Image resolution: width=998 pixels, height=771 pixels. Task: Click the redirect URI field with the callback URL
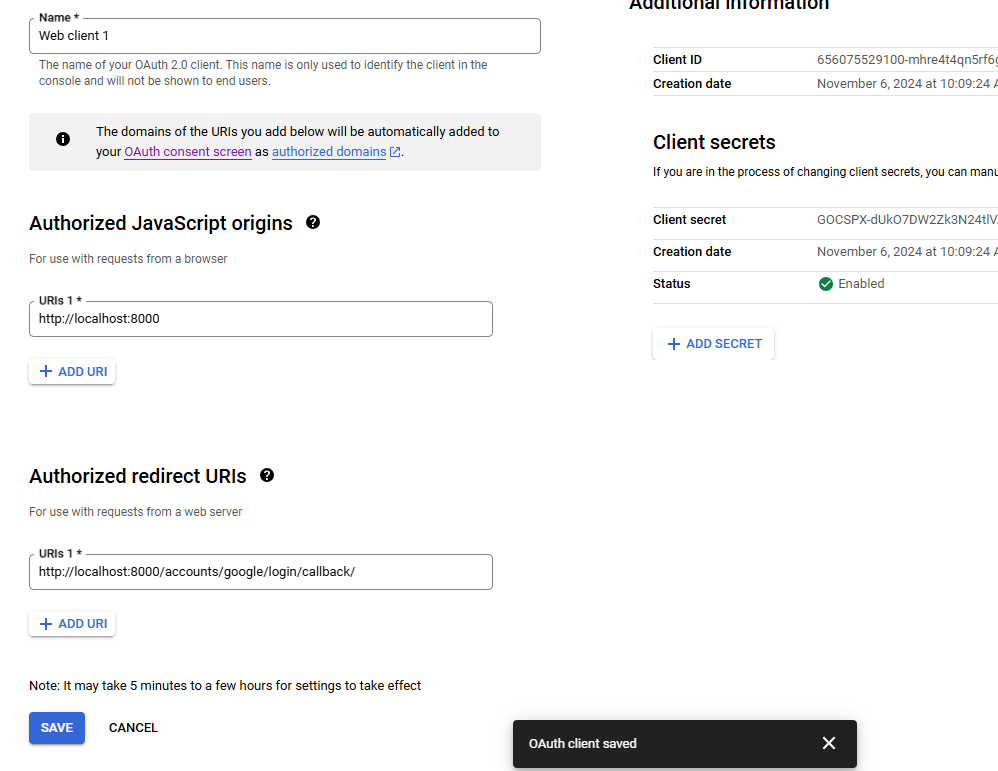coord(260,572)
